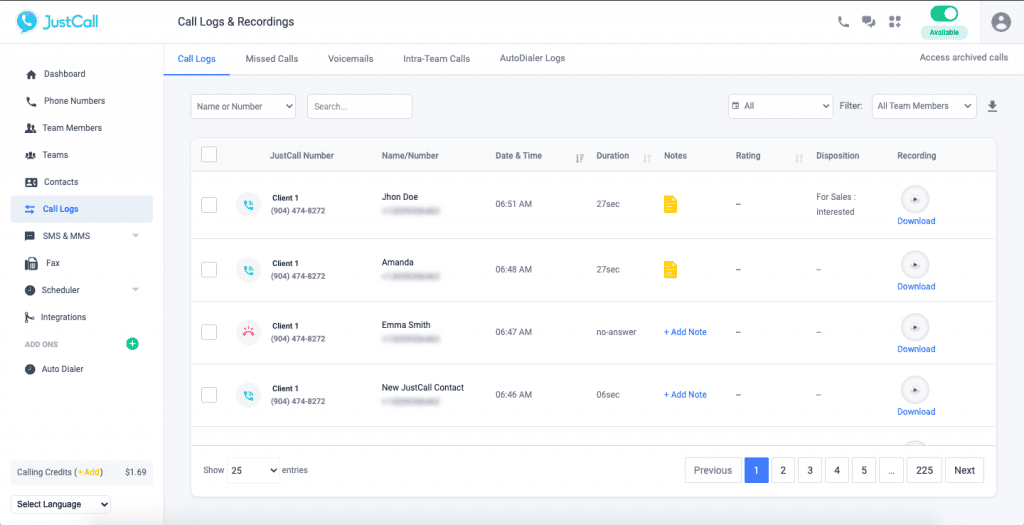Screen dimensions: 1024x525
Task: Click the green add-ons plus icon
Action: click(x=133, y=343)
